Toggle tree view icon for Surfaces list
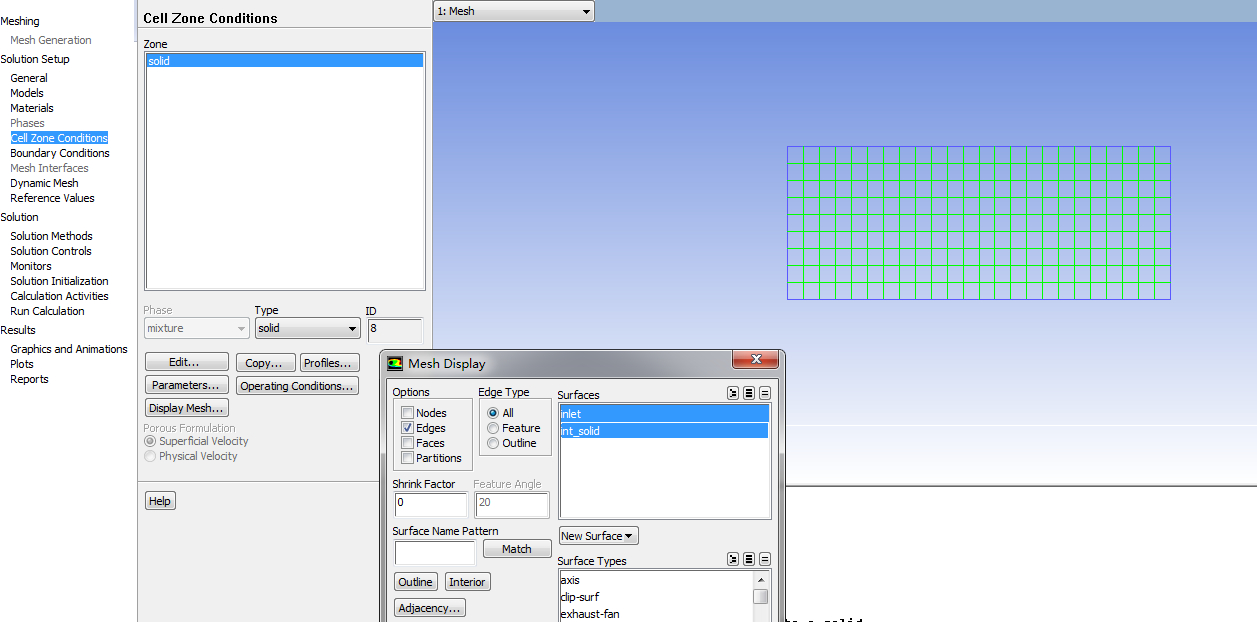This screenshot has width=1257, height=622. click(x=733, y=393)
